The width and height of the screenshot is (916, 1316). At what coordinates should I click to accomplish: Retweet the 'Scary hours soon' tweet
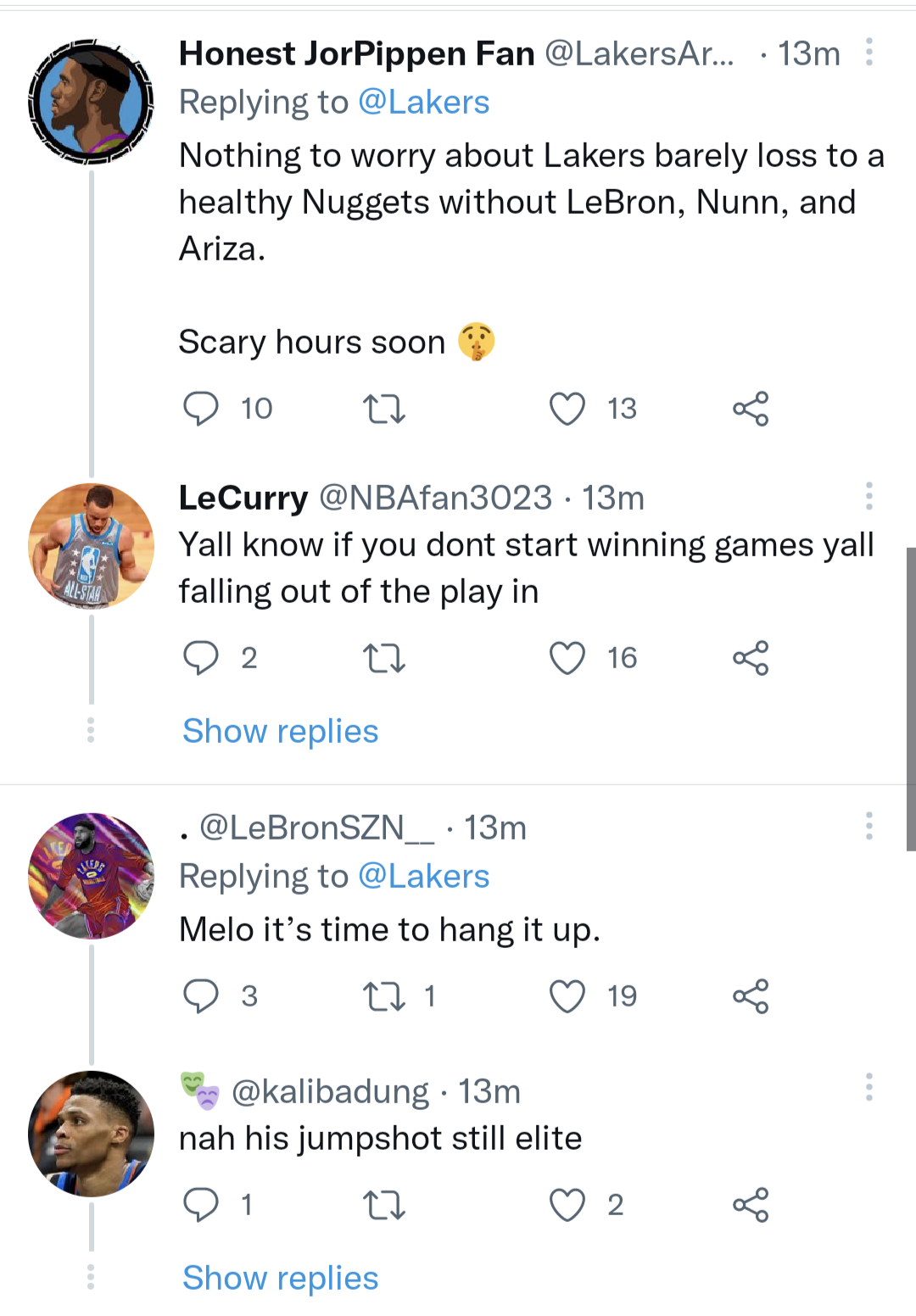384,409
